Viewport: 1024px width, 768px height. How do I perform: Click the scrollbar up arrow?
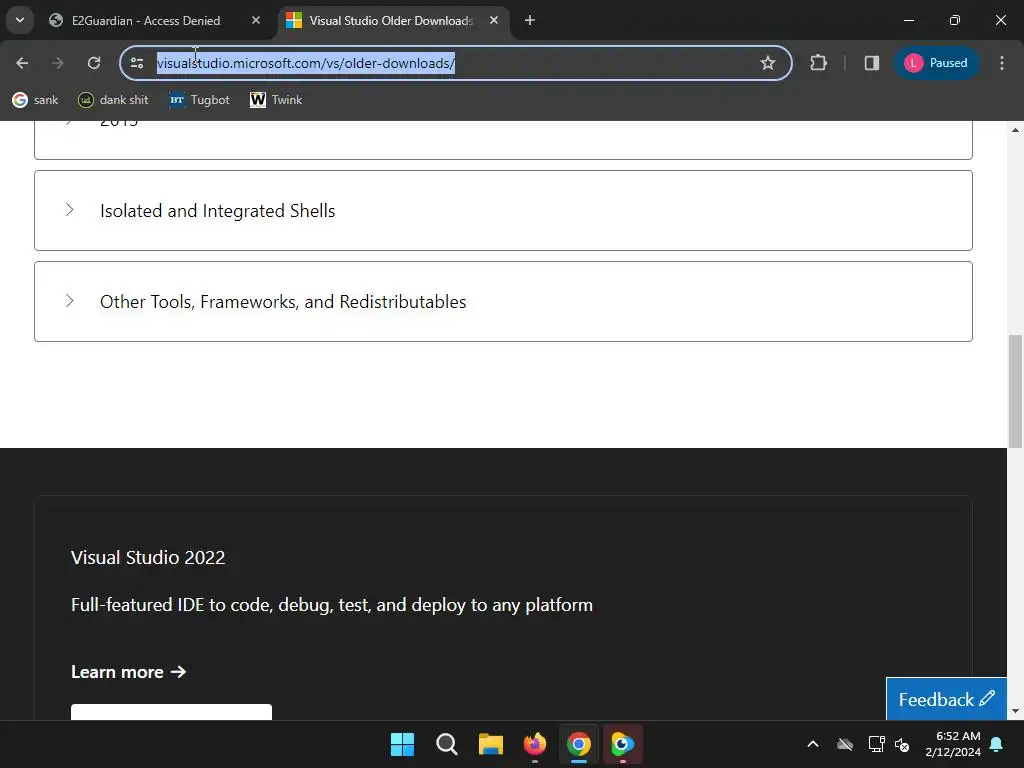point(1015,130)
